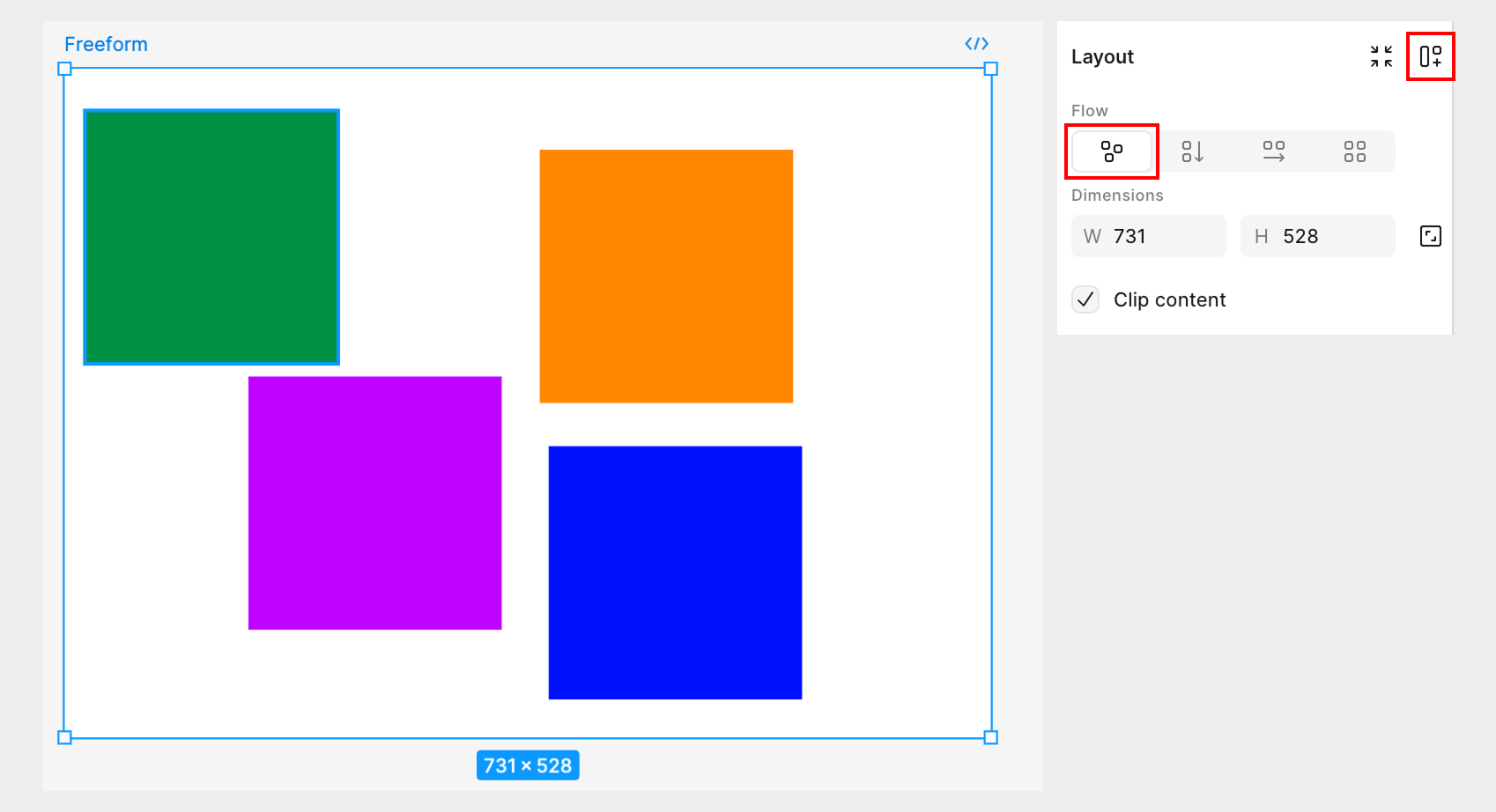1496x812 pixels.
Task: Select the orange square on the canvas
Action: point(665,276)
